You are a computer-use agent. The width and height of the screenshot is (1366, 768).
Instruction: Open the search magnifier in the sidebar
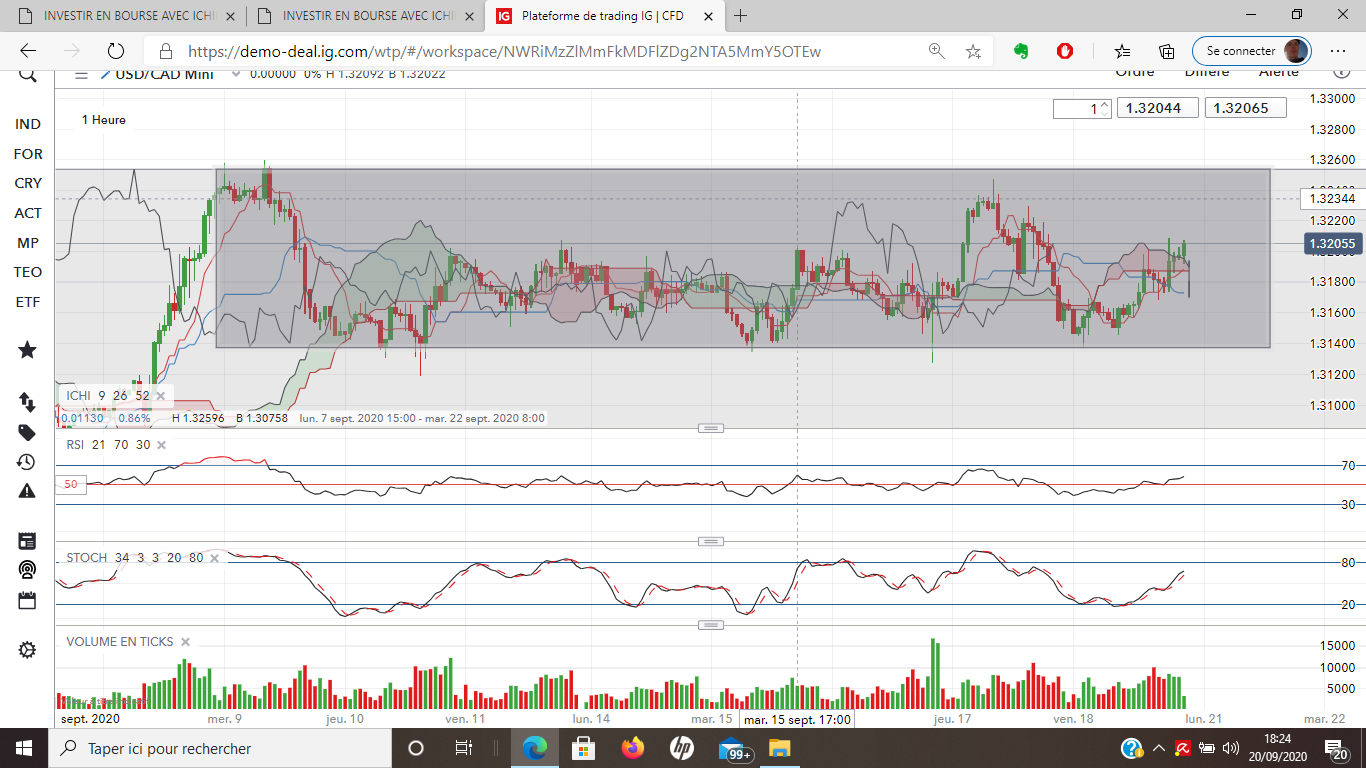(x=27, y=74)
